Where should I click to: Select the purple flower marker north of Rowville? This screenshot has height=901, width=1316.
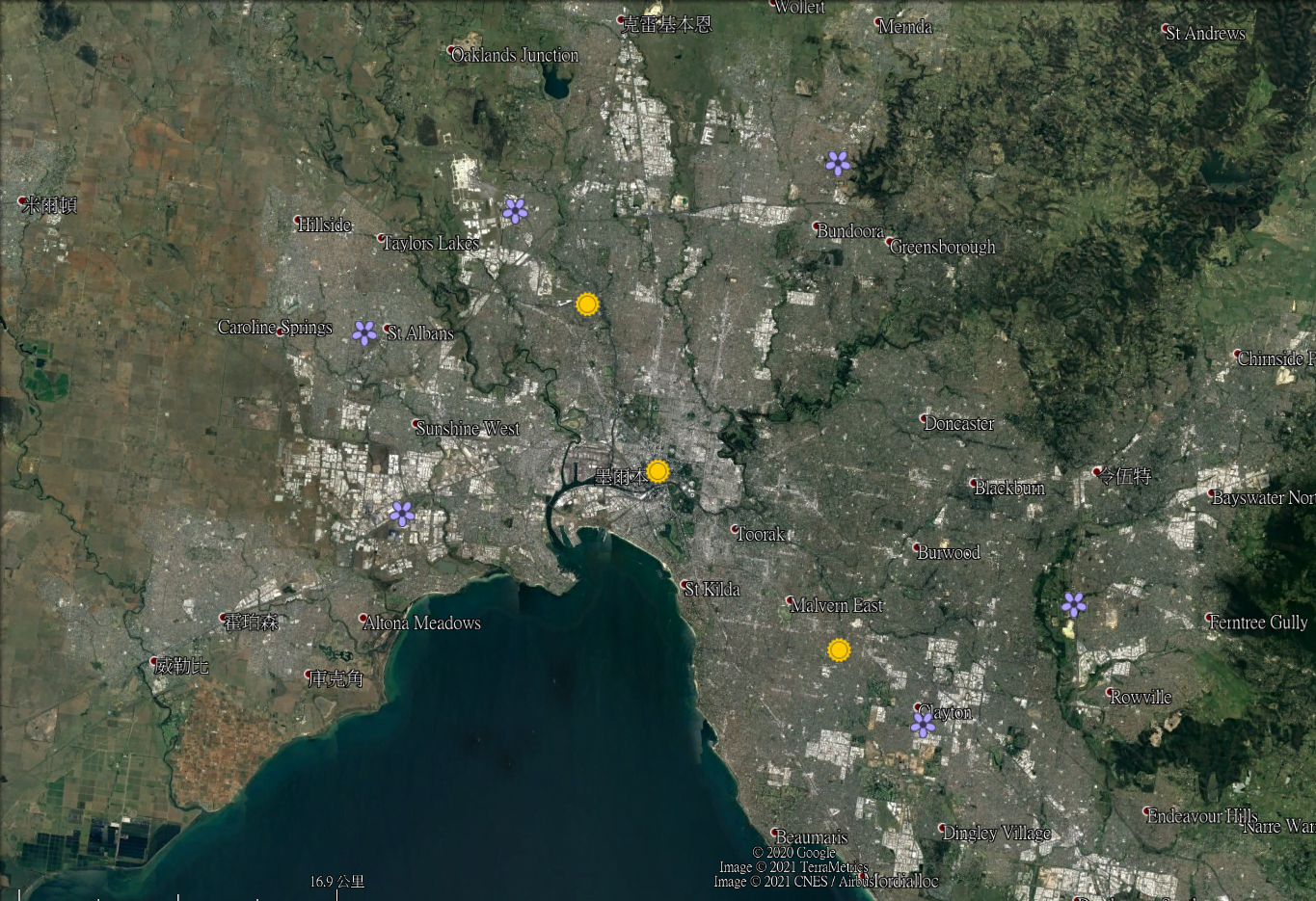pos(1073,604)
